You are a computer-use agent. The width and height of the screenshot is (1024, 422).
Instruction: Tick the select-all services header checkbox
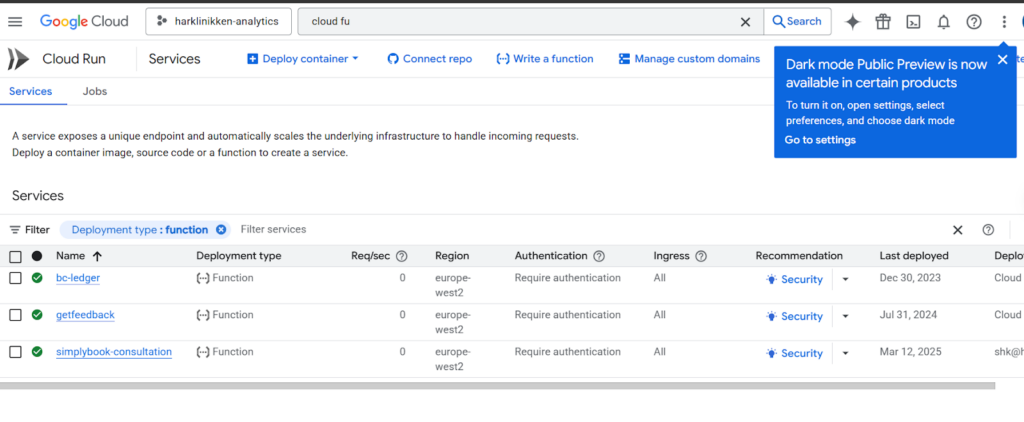coord(15,256)
